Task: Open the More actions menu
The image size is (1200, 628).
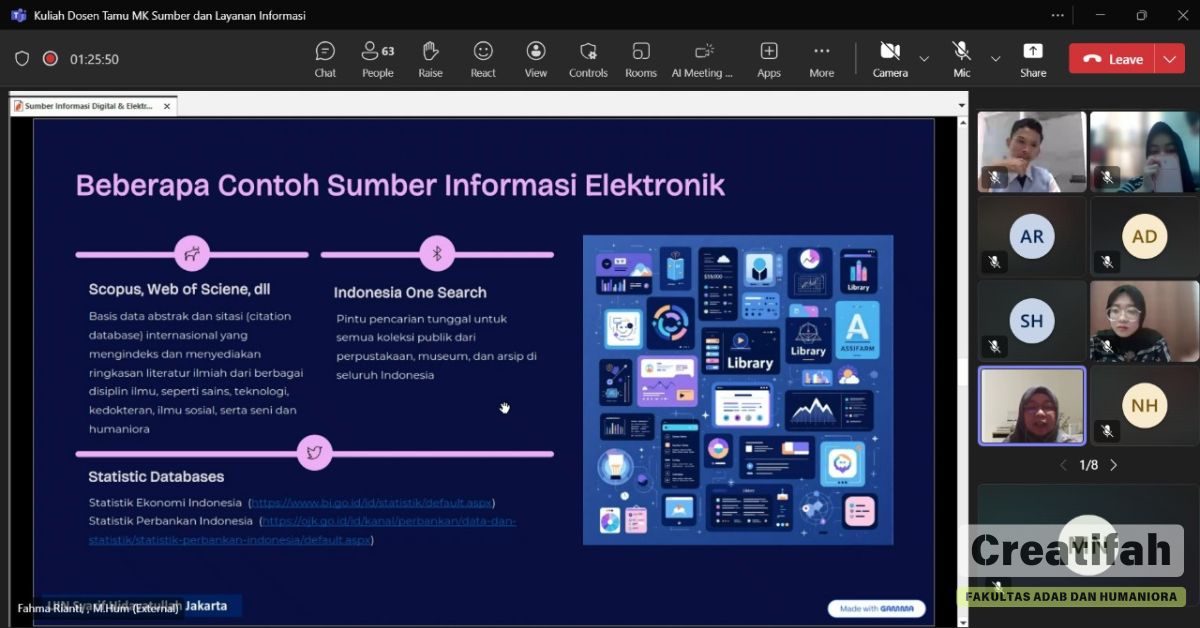Action: coord(821,59)
